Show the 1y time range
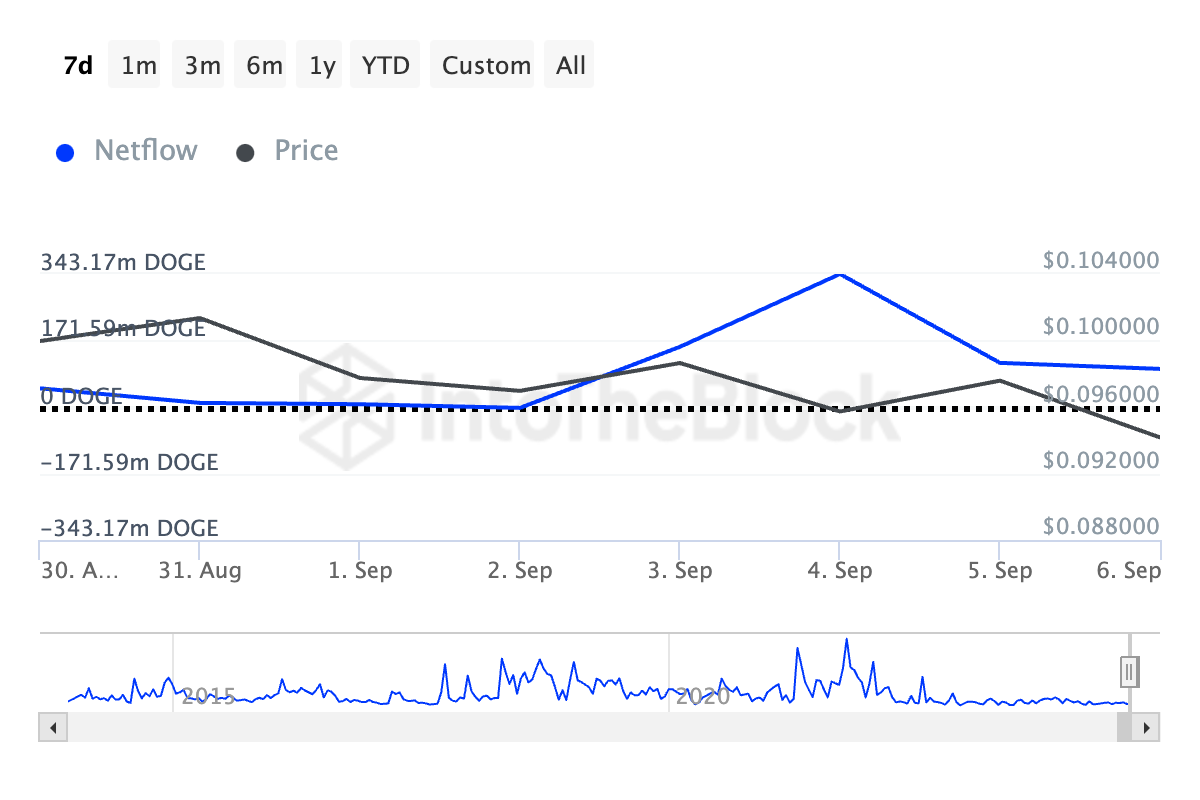 pos(322,66)
